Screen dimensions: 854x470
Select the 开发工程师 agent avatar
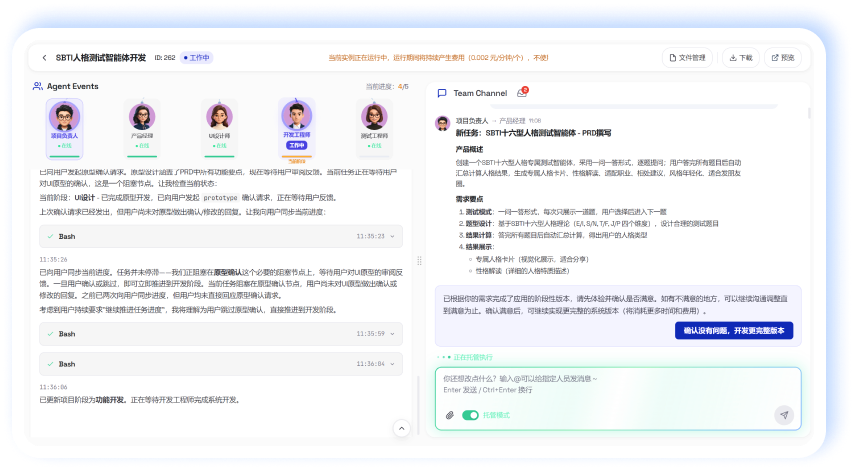tap(296, 115)
